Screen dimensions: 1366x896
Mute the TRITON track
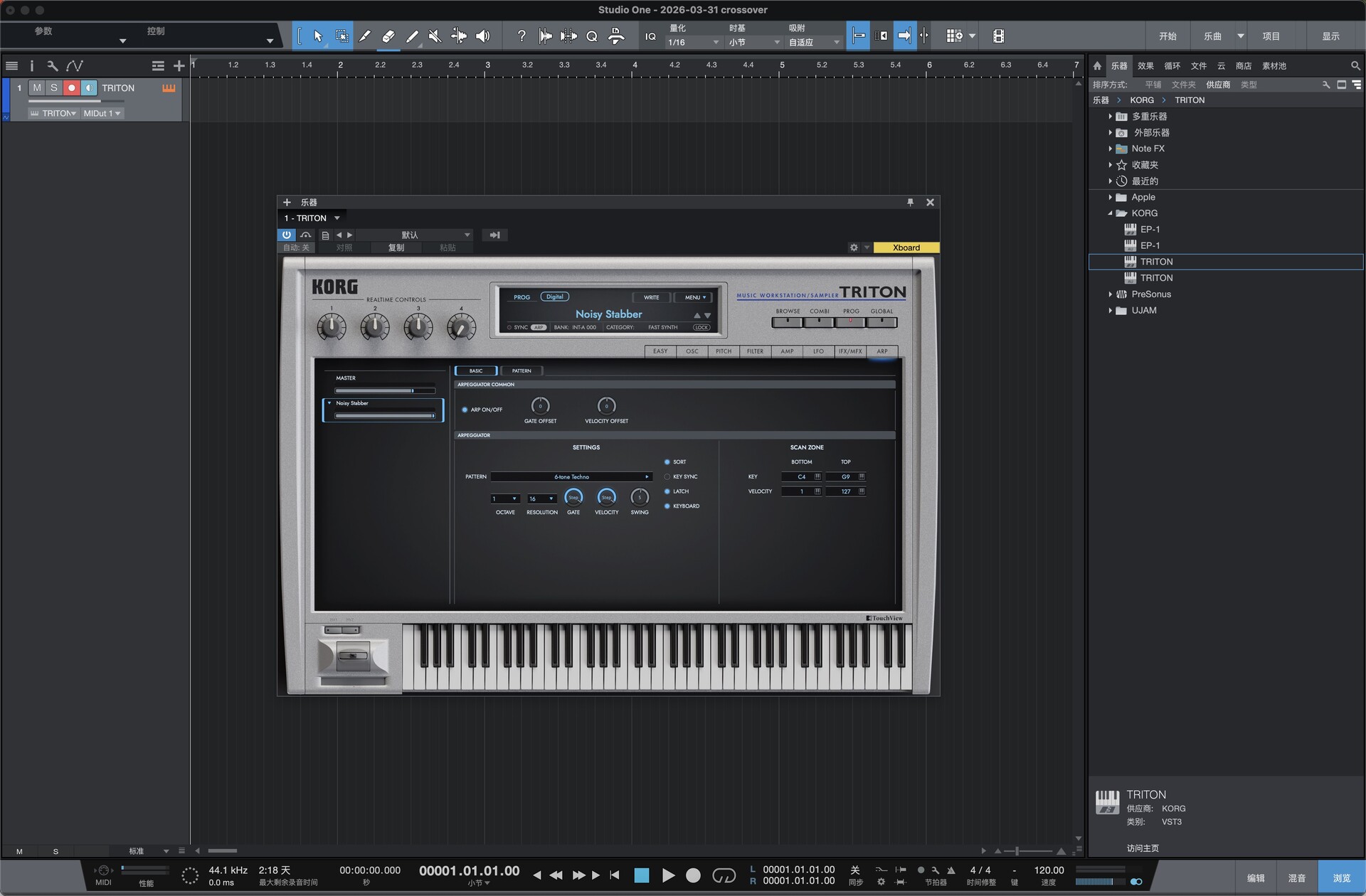pyautogui.click(x=37, y=88)
